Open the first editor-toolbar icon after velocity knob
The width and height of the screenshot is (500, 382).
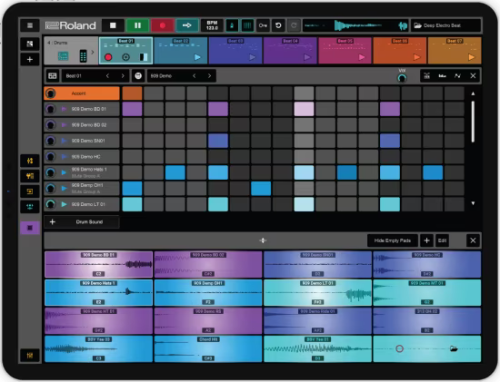coord(427,76)
